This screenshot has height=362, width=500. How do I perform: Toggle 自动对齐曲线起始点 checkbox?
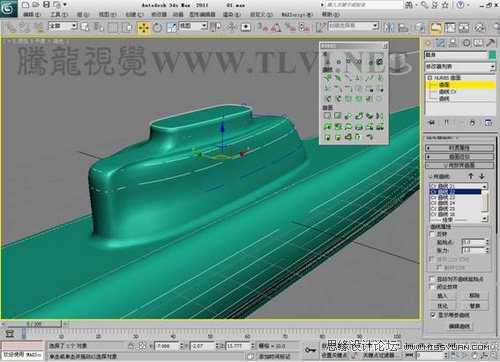tap(432, 279)
